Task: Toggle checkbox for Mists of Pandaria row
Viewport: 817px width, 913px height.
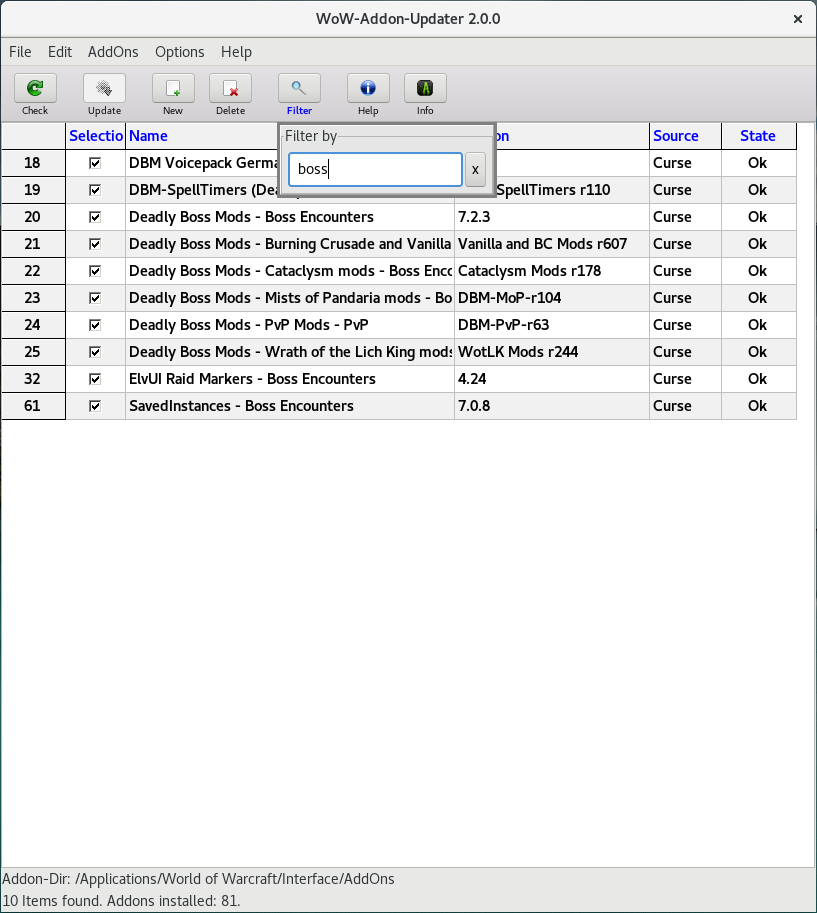Action: tap(95, 298)
